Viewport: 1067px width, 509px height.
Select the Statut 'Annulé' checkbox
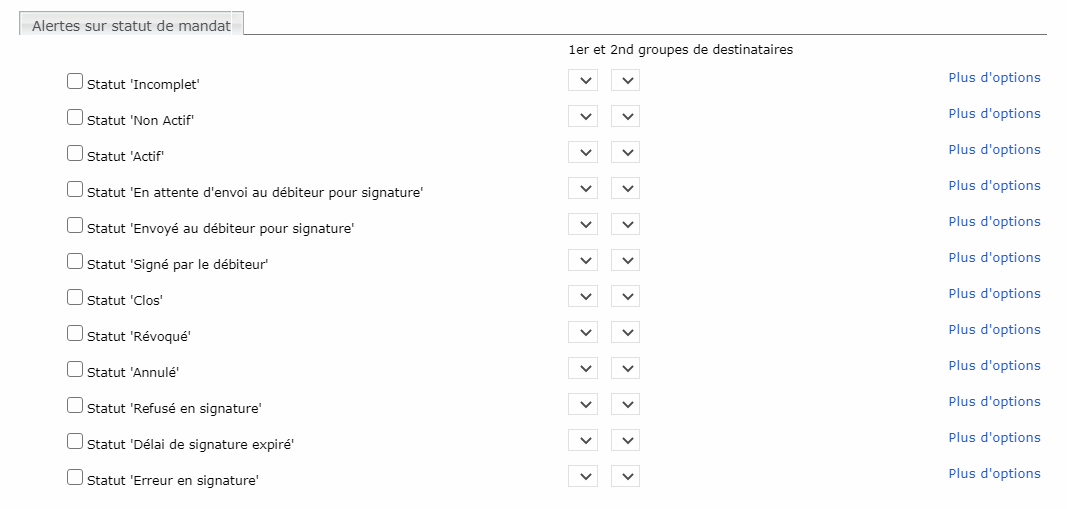click(x=75, y=369)
